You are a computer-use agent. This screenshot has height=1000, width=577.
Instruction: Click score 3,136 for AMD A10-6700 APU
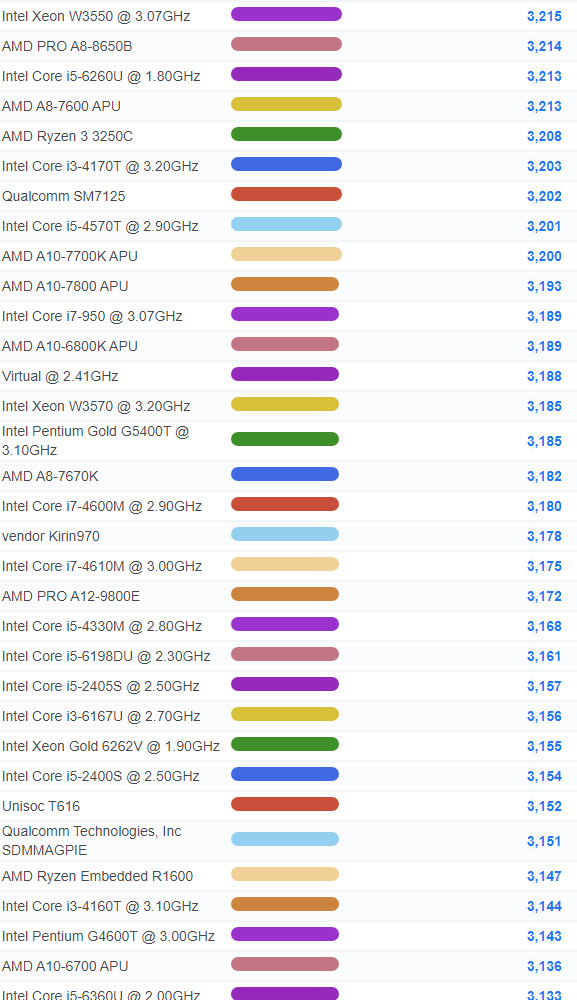pyautogui.click(x=544, y=966)
